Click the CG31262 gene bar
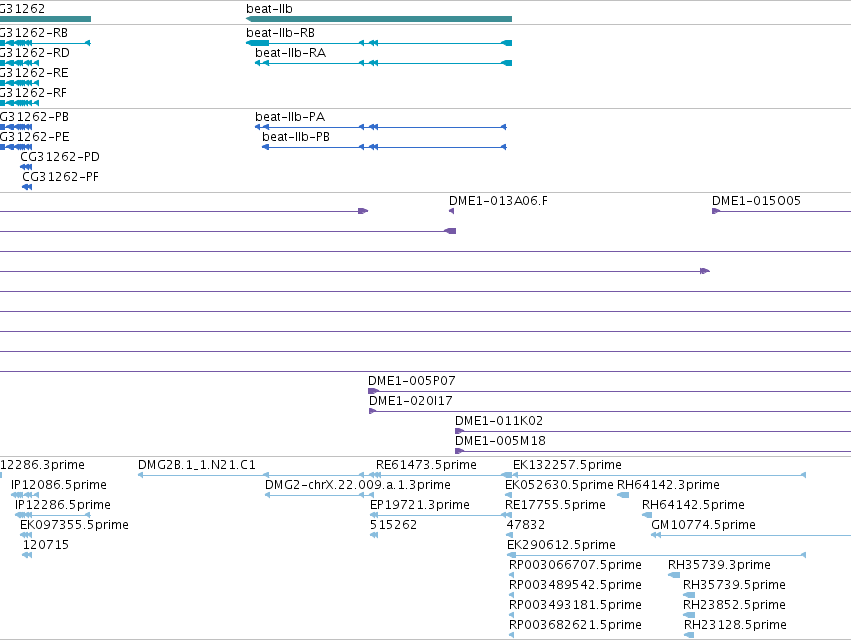Image resolution: width=851 pixels, height=640 pixels. (x=45, y=19)
